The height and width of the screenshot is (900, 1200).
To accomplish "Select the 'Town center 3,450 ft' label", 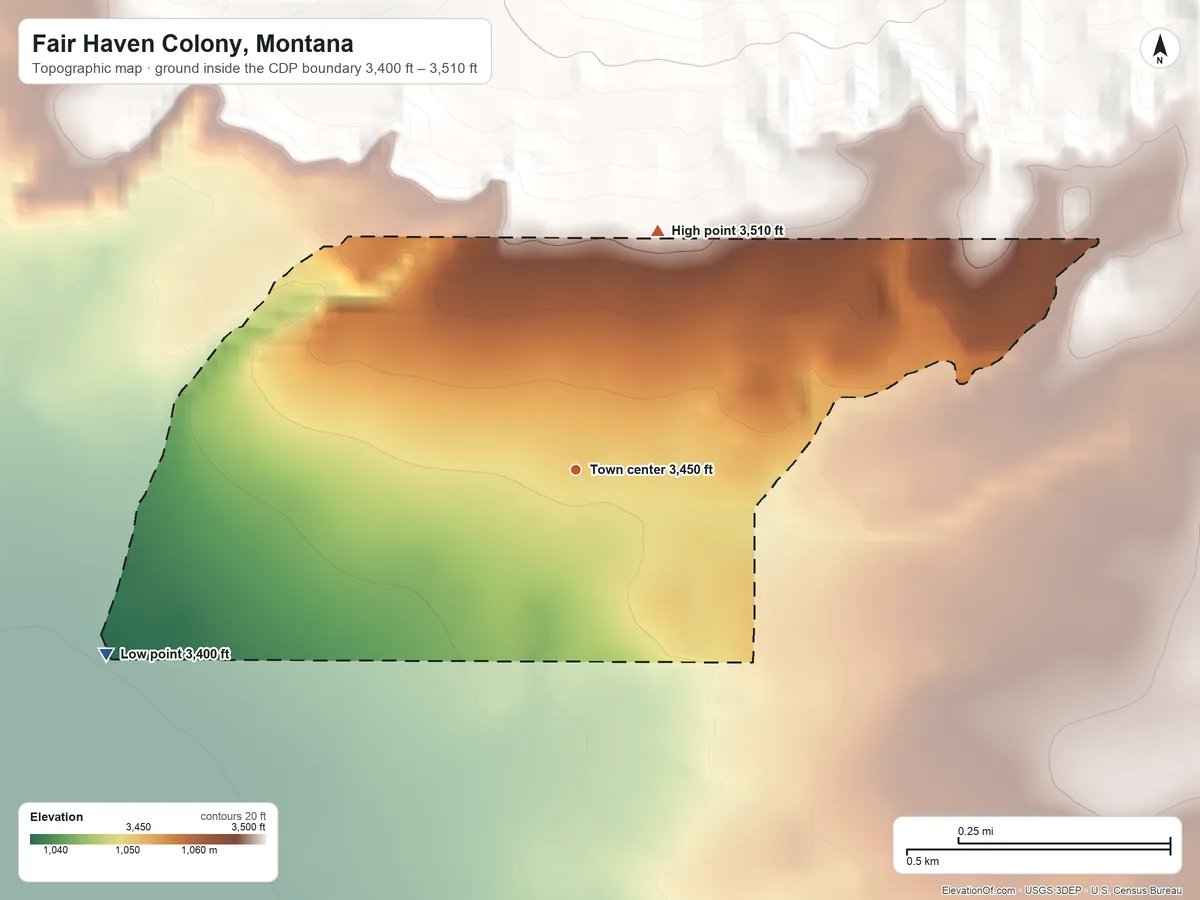I will click(651, 470).
